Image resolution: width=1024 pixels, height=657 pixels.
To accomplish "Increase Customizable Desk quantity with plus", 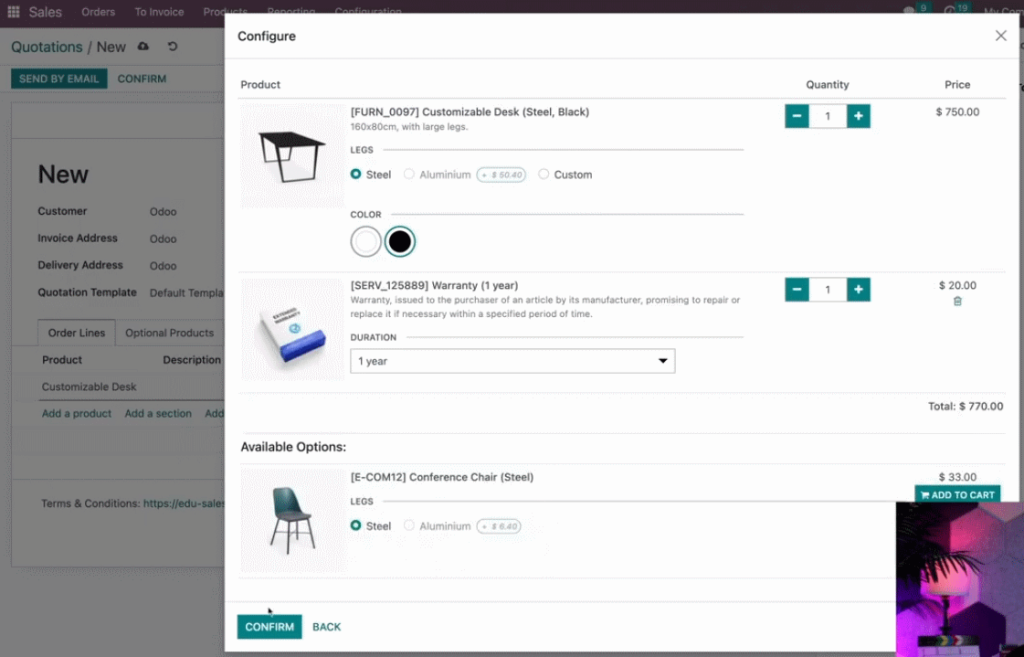I will click(x=858, y=116).
